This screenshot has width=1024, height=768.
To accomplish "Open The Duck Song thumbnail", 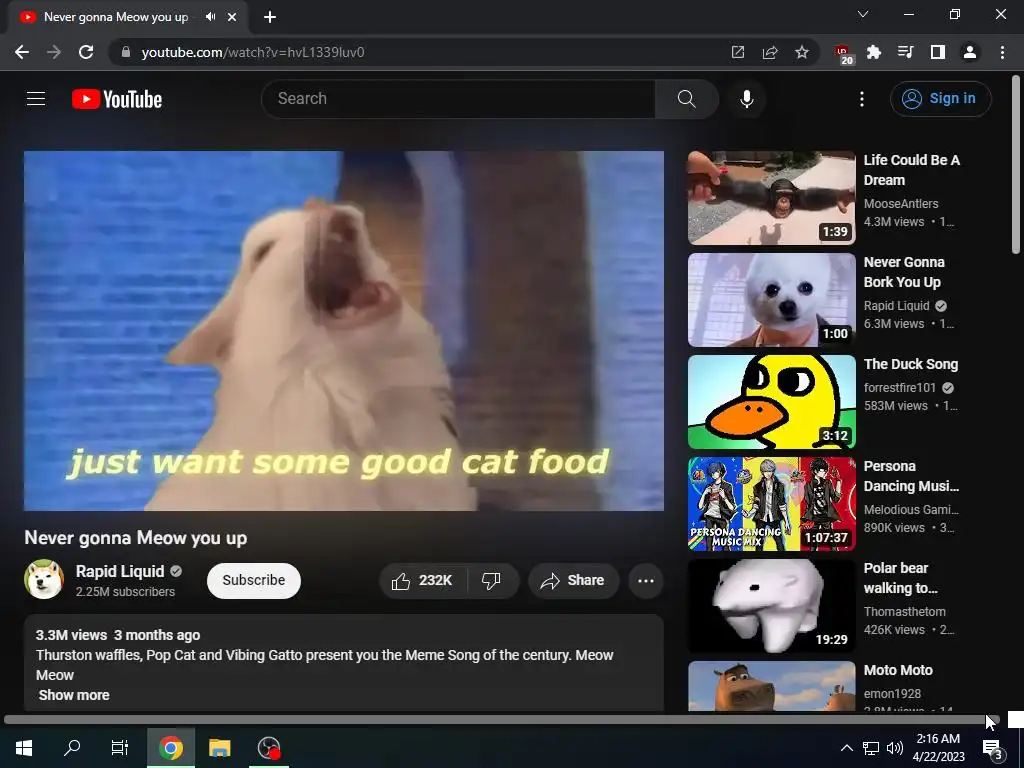I will (771, 402).
